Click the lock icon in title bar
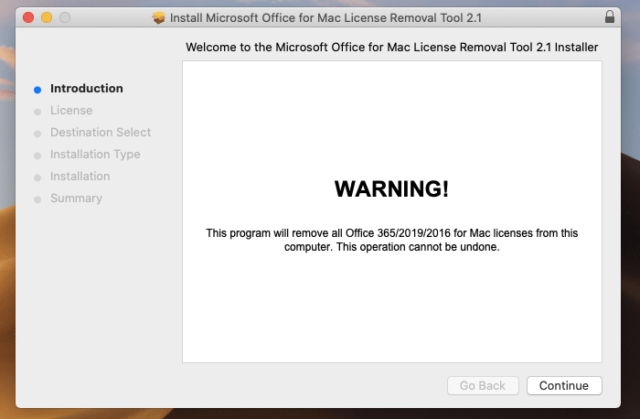This screenshot has height=419, width=640. click(609, 17)
